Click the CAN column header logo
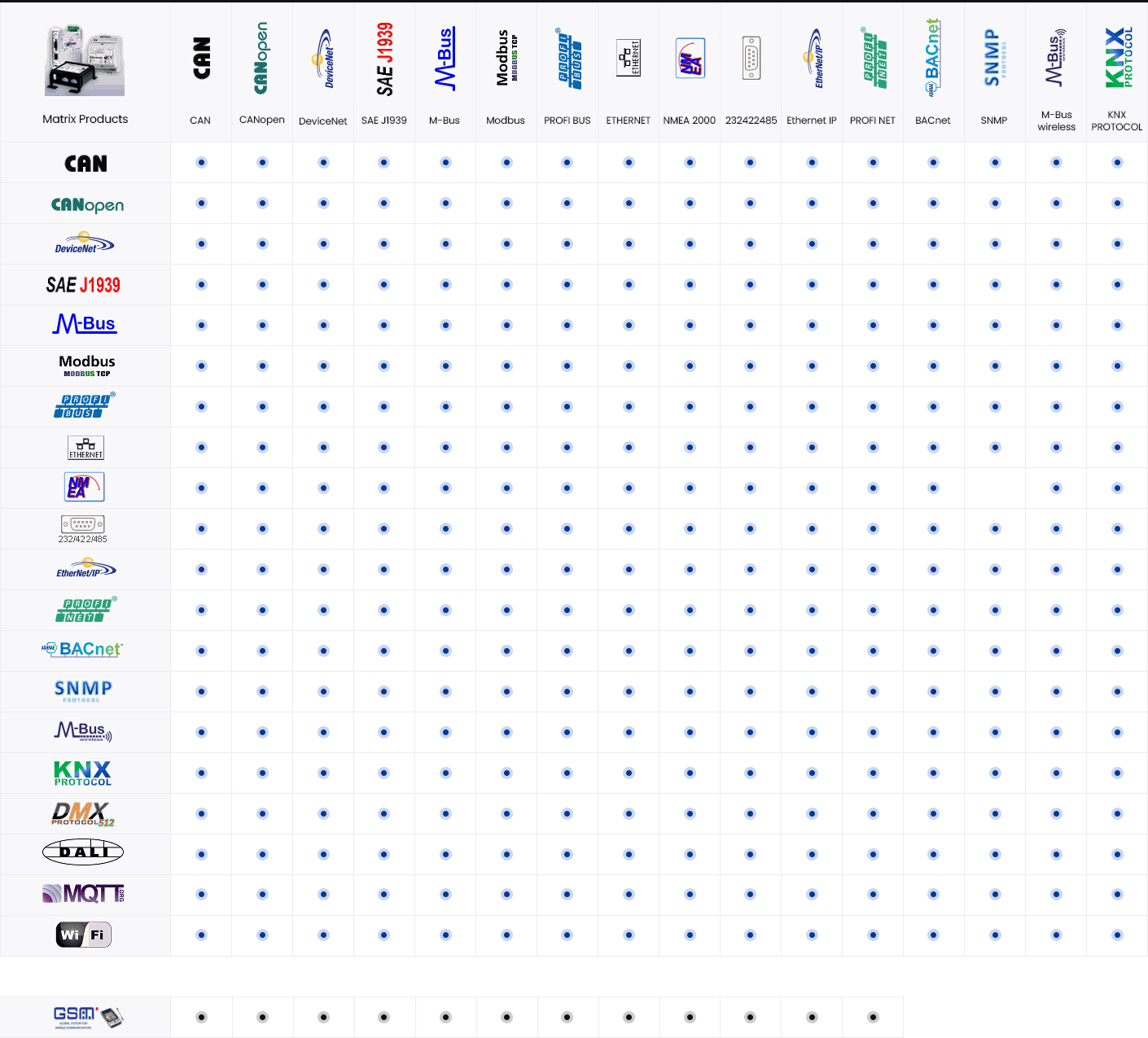 [x=201, y=58]
